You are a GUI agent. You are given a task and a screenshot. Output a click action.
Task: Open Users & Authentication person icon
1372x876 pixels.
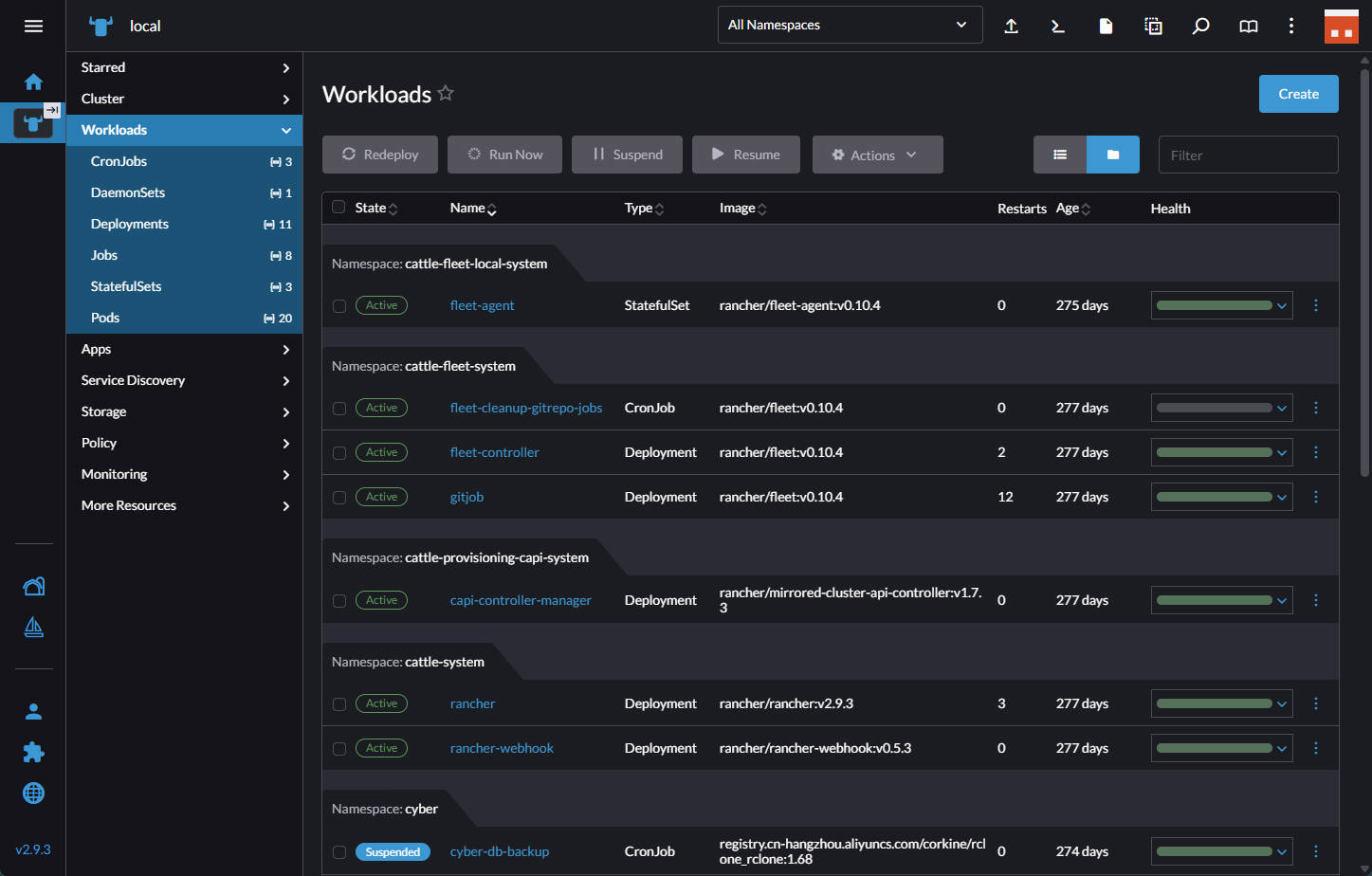33,711
